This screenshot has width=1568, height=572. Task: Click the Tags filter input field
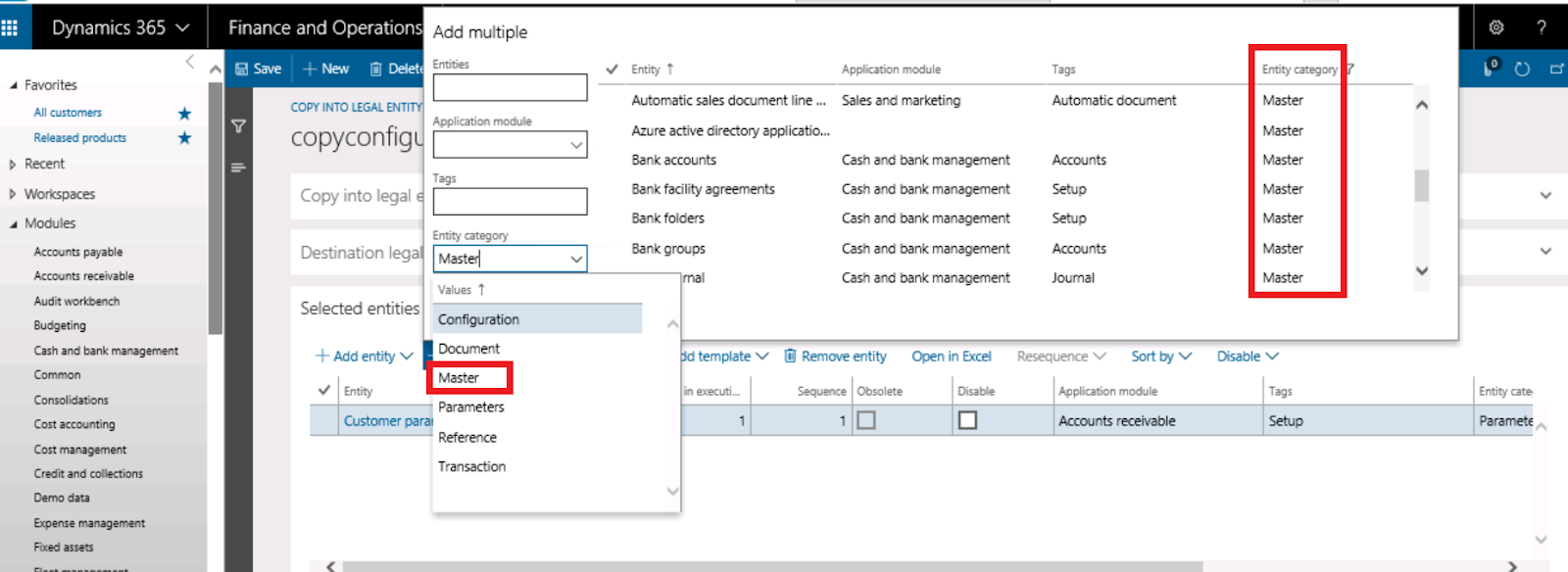pyautogui.click(x=510, y=202)
